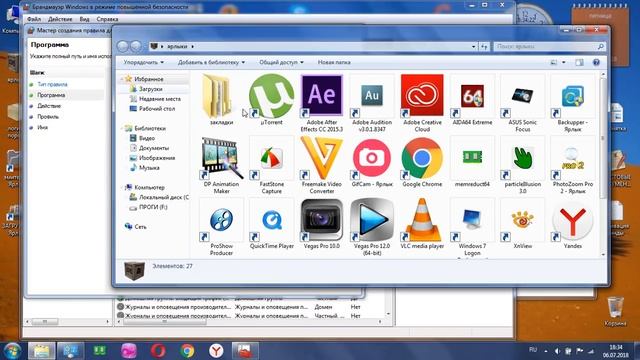Open the Изображения library

tap(157, 158)
